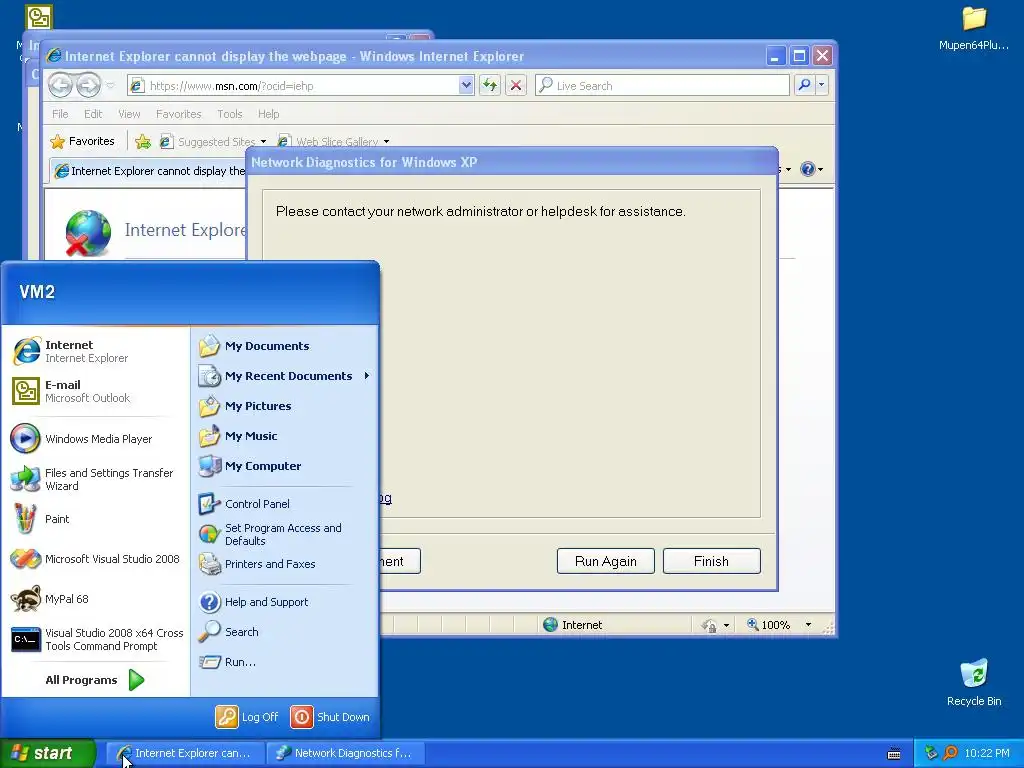Click the address bar URL field
This screenshot has width=1024, height=768.
tap(301, 86)
